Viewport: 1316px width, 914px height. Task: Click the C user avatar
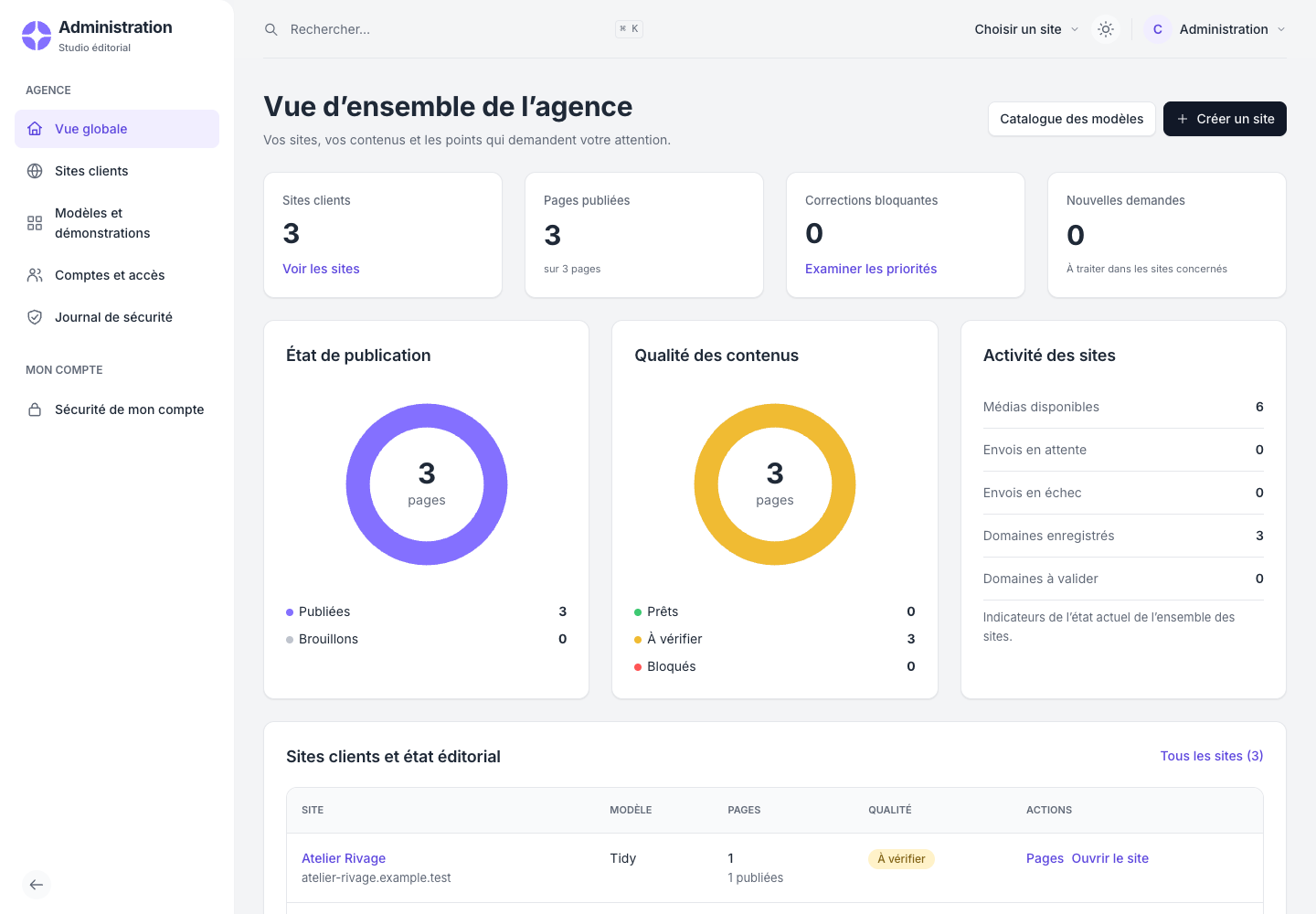pyautogui.click(x=1158, y=29)
